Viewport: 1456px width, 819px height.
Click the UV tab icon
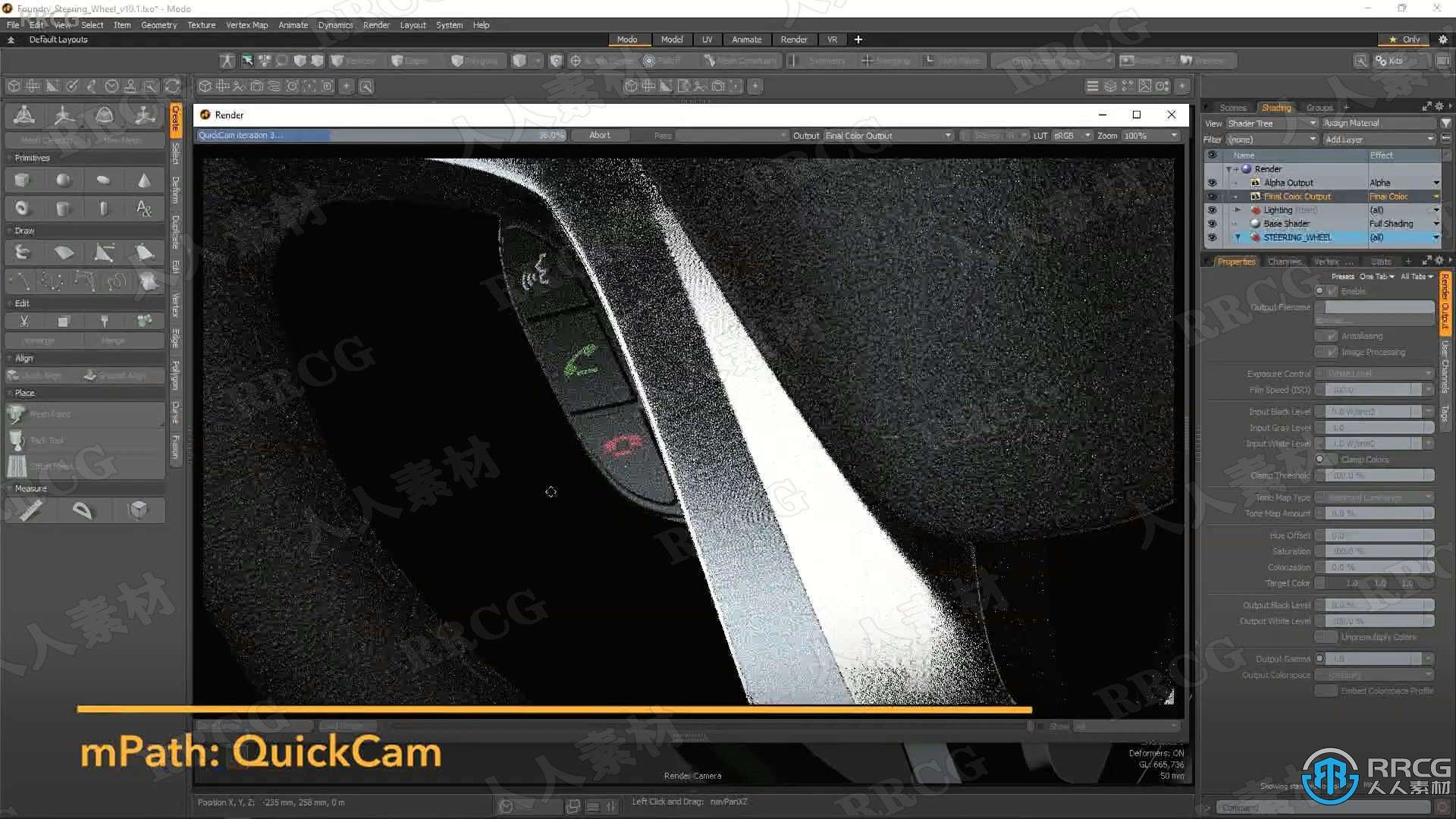pyautogui.click(x=706, y=39)
